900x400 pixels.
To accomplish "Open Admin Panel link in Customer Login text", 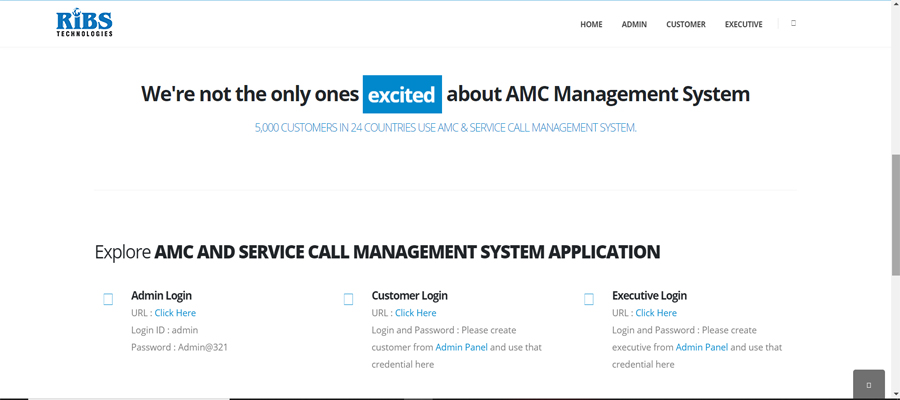I will pyautogui.click(x=461, y=347).
